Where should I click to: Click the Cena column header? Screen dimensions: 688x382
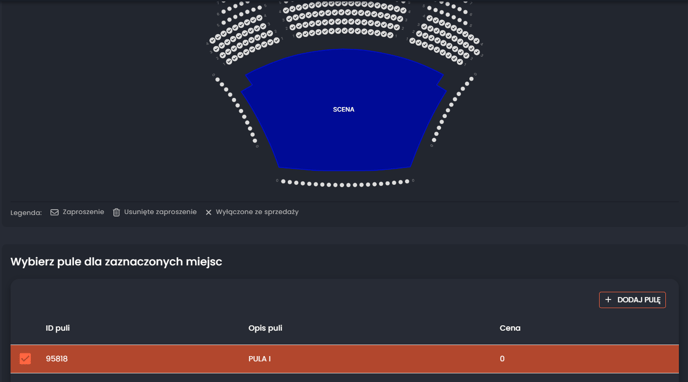click(510, 328)
